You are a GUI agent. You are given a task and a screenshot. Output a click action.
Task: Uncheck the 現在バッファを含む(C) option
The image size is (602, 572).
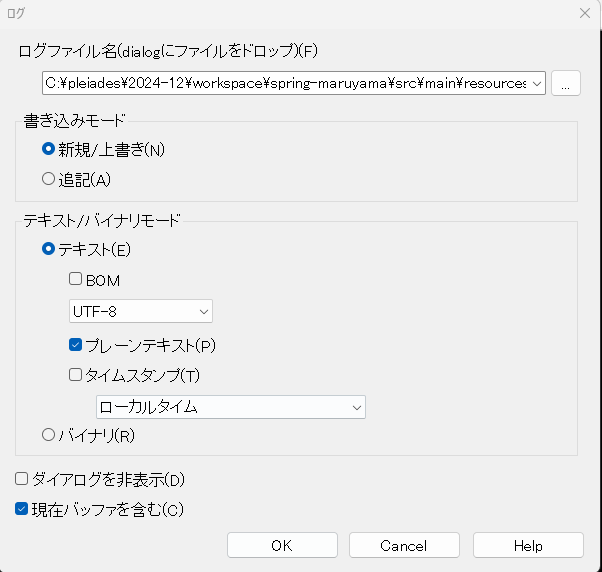pyautogui.click(x=22, y=509)
